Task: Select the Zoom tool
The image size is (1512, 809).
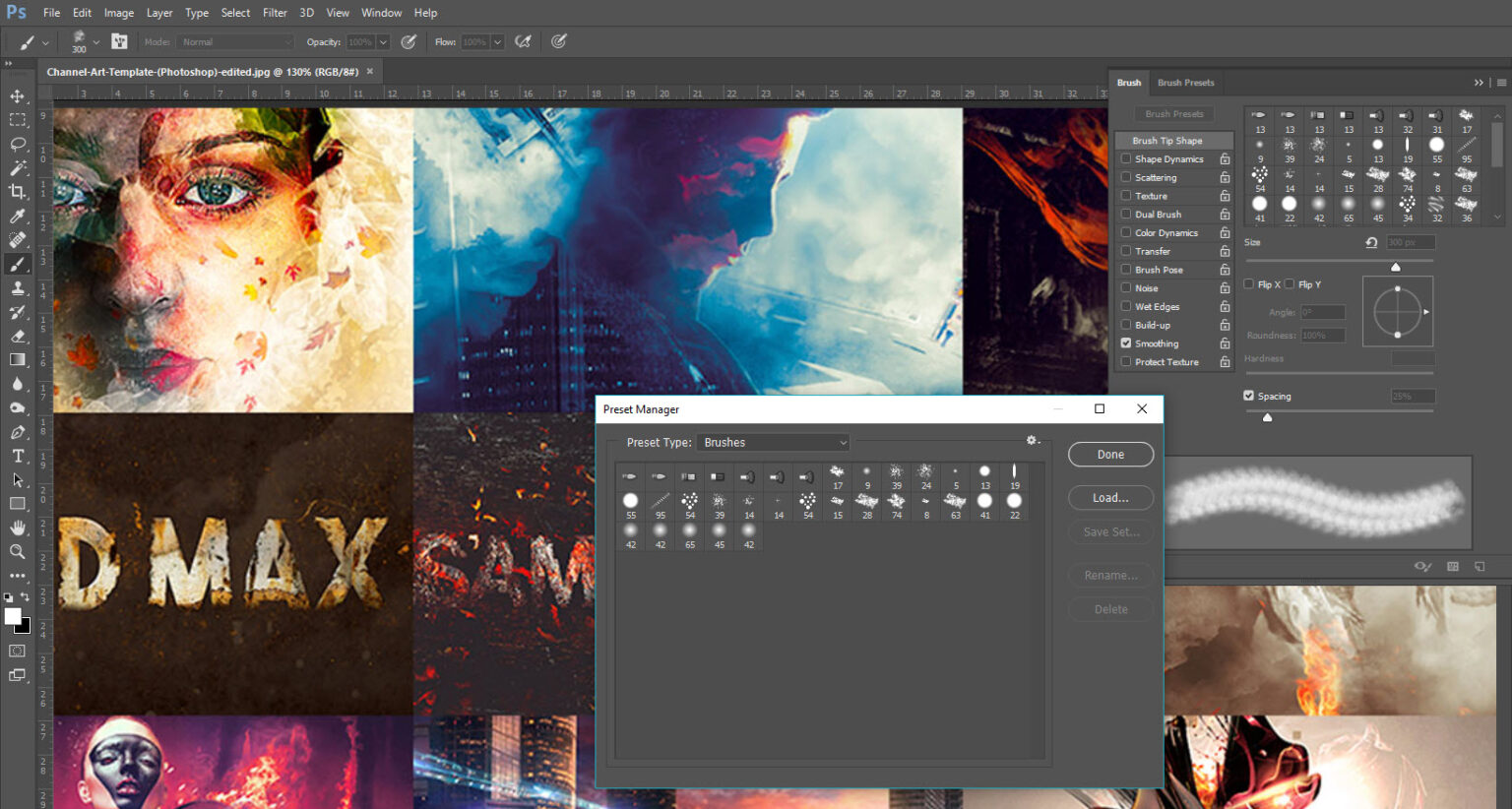Action: pos(18,552)
